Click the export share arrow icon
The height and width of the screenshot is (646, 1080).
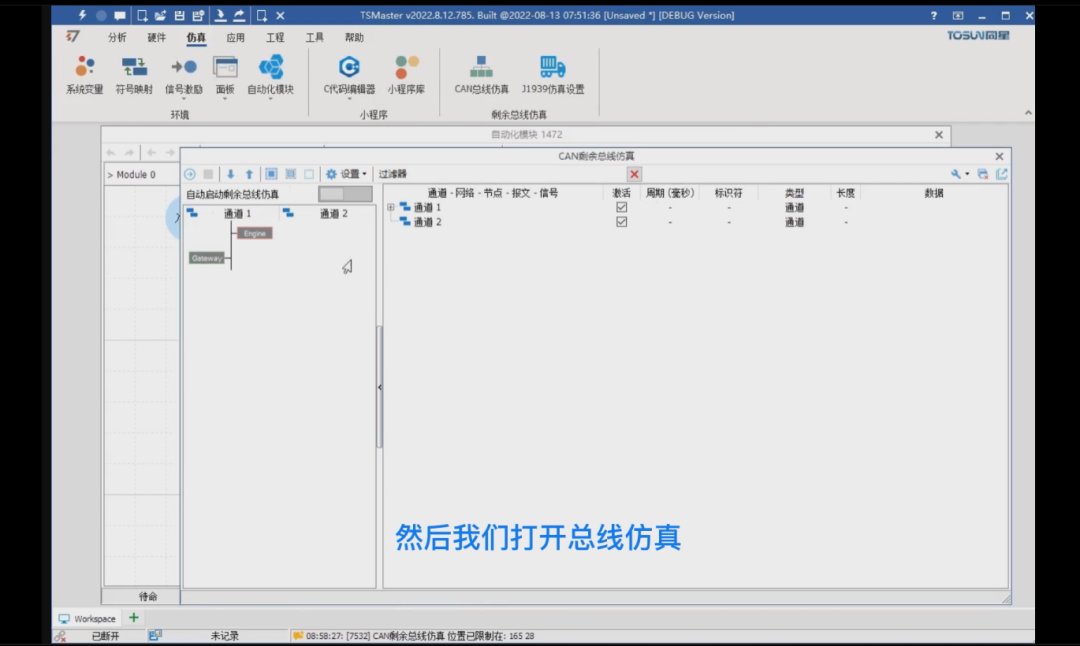tap(239, 15)
